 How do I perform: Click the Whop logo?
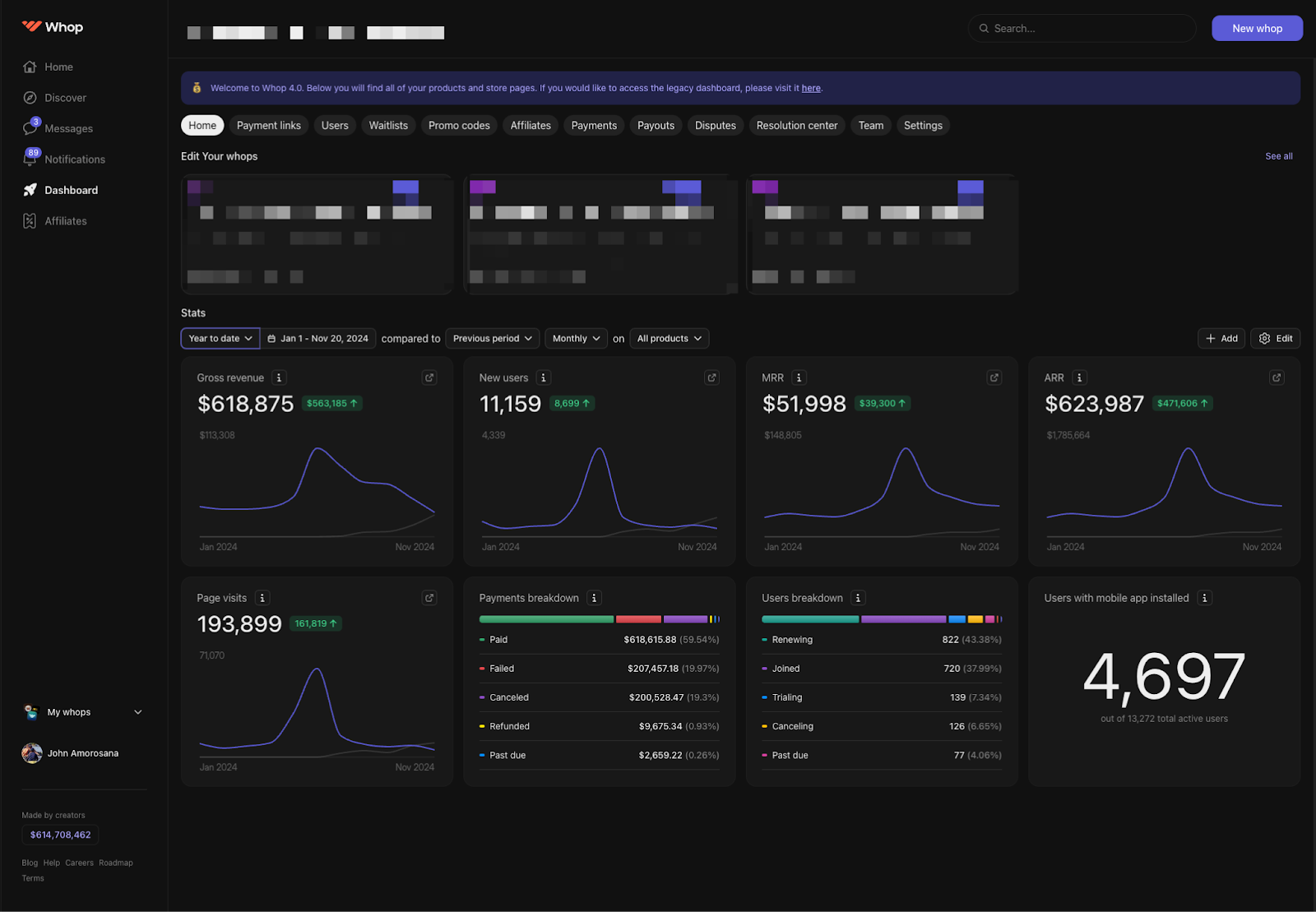[53, 27]
